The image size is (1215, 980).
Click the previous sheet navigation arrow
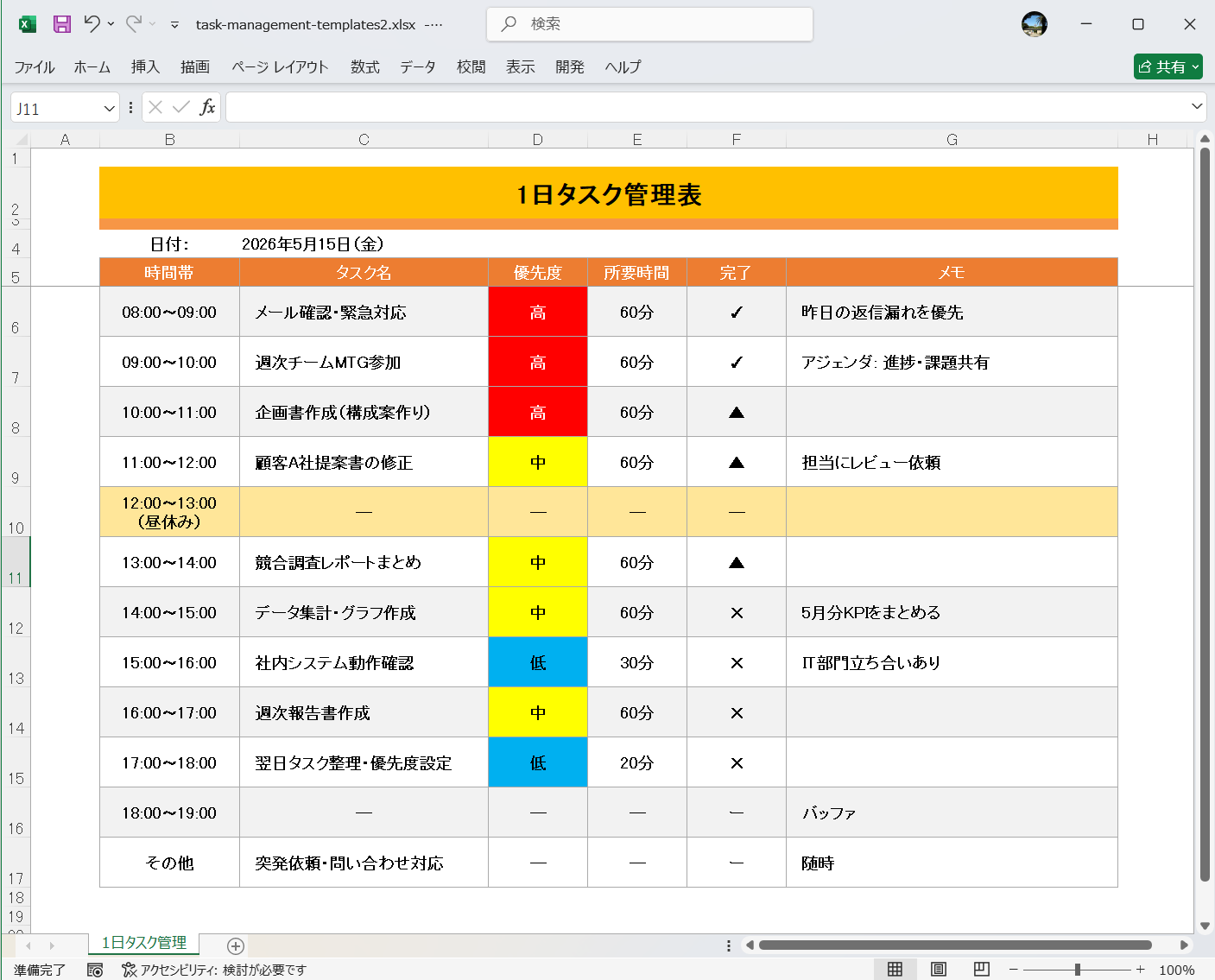coord(28,945)
